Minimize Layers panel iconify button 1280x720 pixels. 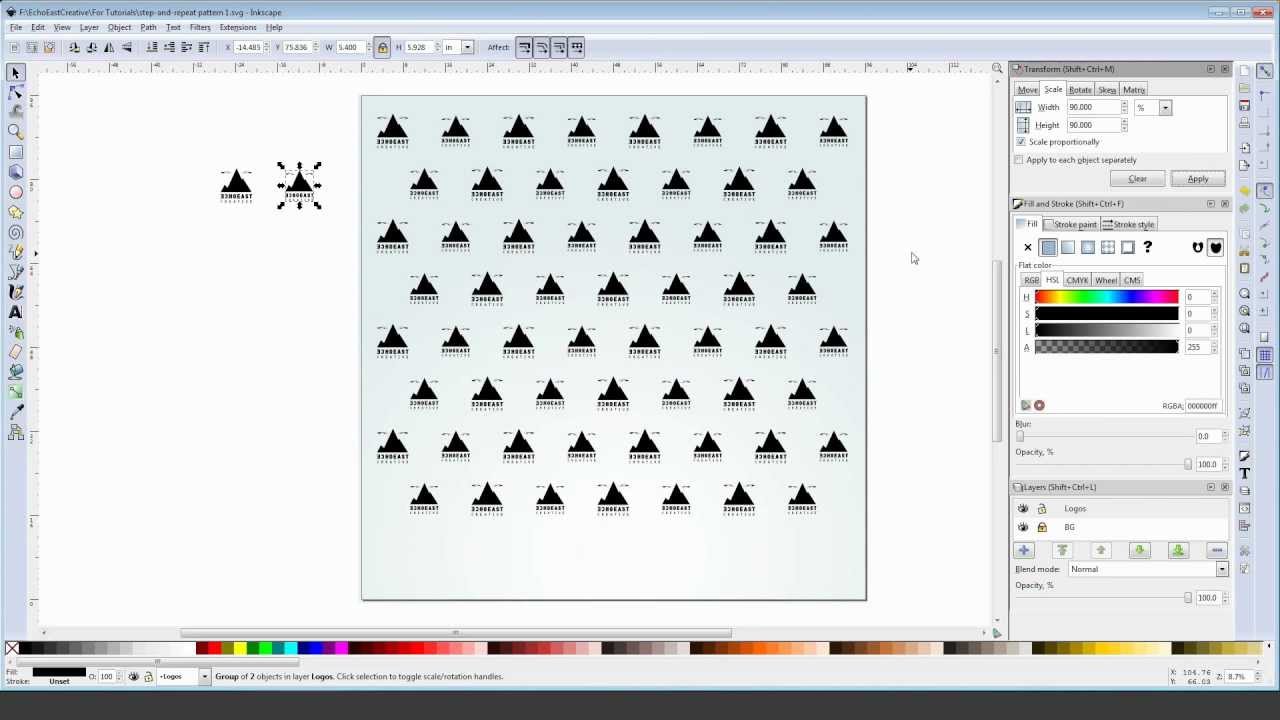(x=1210, y=487)
